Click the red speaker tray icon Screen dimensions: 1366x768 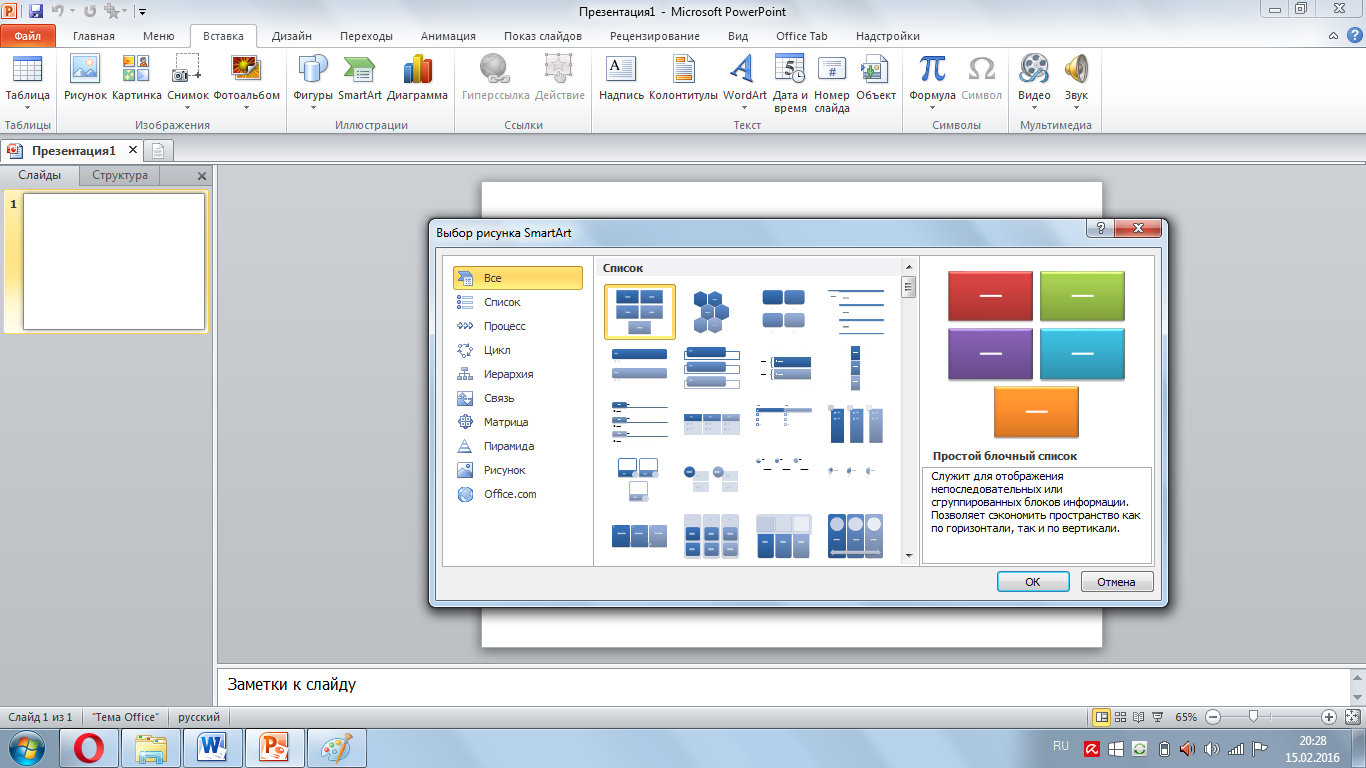(x=1187, y=748)
